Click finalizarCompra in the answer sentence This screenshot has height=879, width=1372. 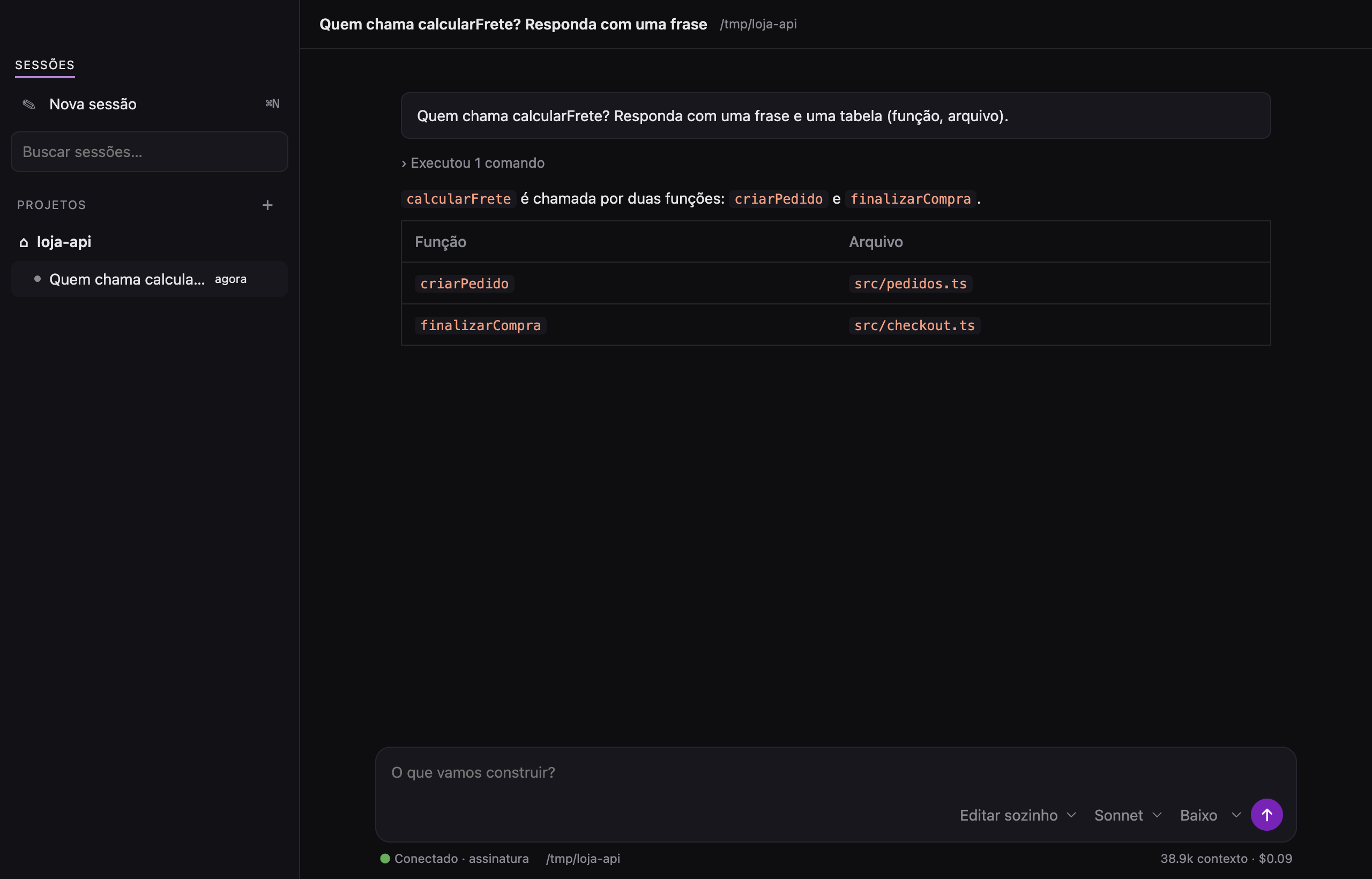[x=911, y=199]
